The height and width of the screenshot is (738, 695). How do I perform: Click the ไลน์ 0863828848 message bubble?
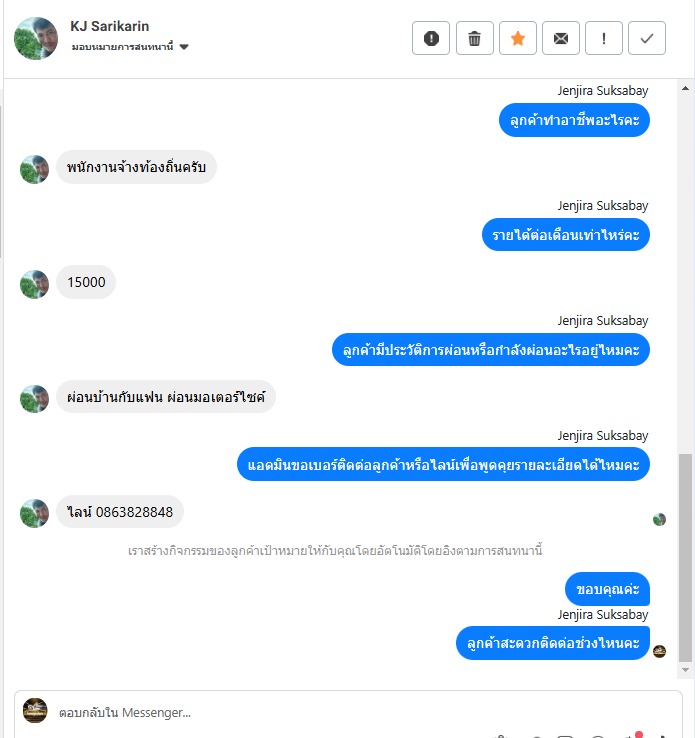pyautogui.click(x=120, y=512)
